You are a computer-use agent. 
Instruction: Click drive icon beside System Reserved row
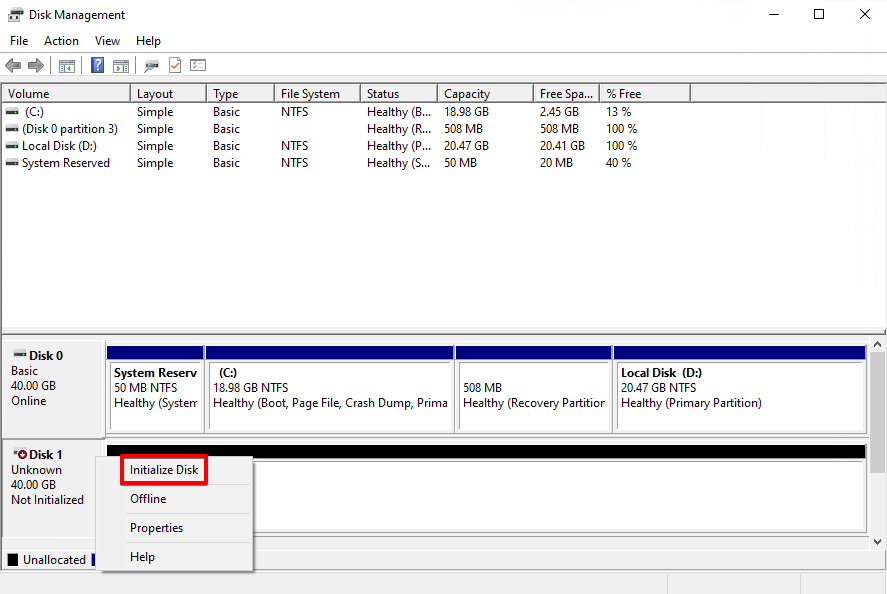click(12, 163)
